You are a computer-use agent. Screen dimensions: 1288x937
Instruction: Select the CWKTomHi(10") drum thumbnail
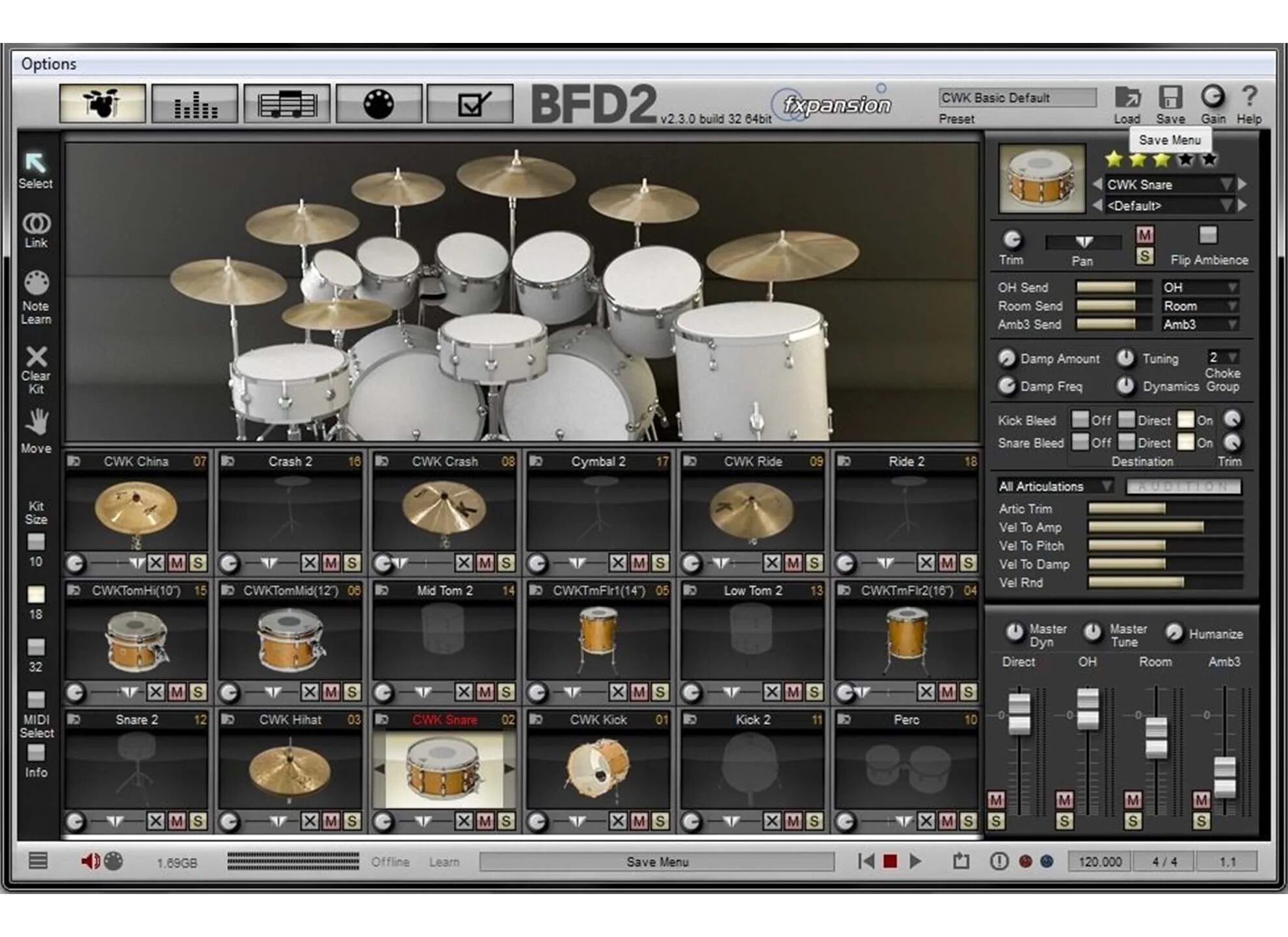point(136,642)
